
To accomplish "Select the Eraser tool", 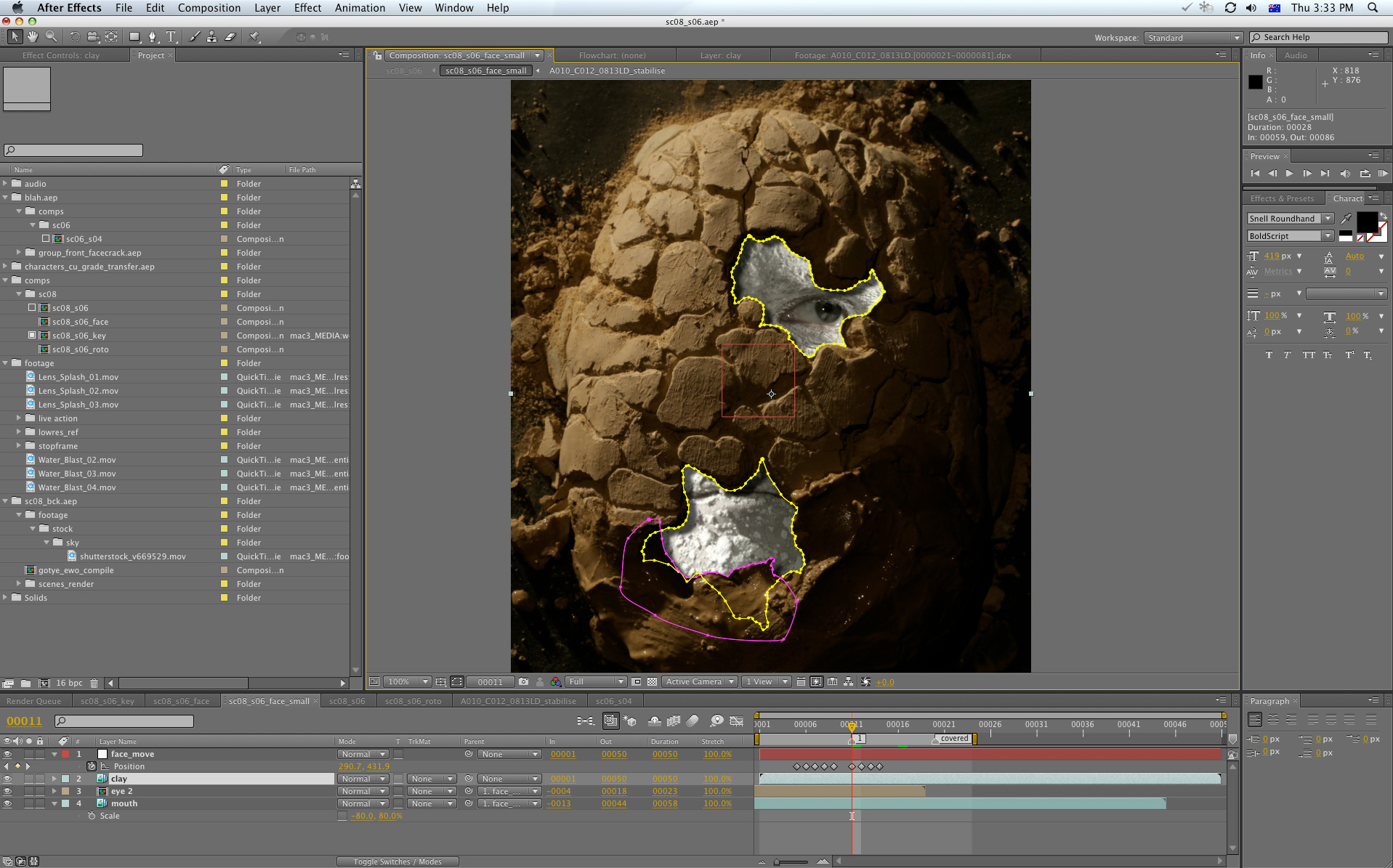I will (x=230, y=36).
